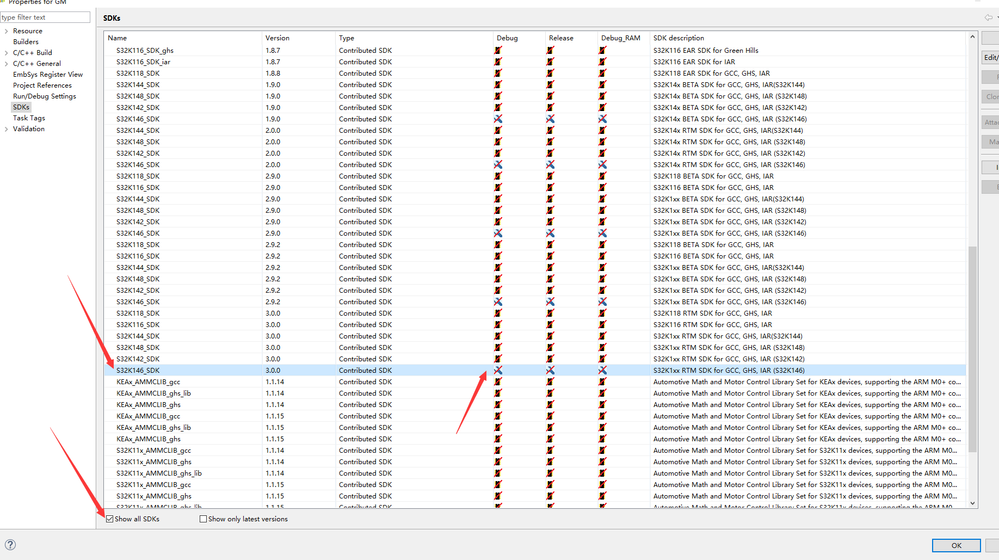Click Release icon for KEAx_AMMCLIB_ghs_lib version 1.1.15

click(550, 427)
